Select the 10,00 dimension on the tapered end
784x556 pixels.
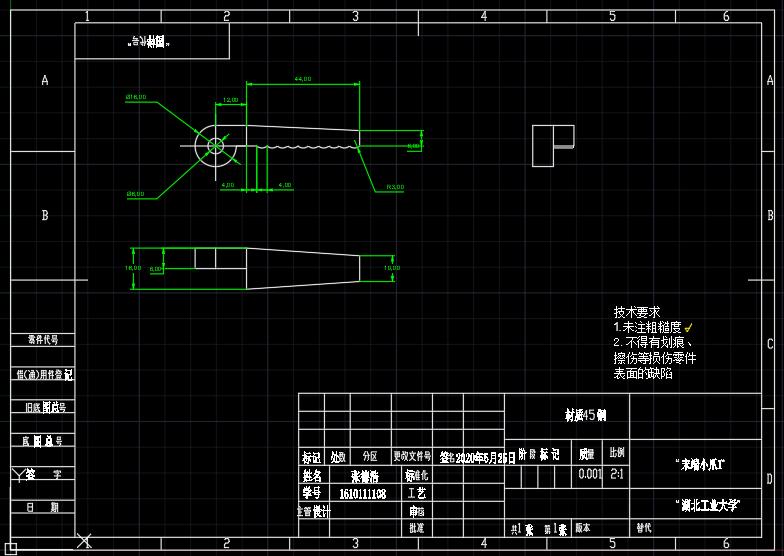click(392, 268)
